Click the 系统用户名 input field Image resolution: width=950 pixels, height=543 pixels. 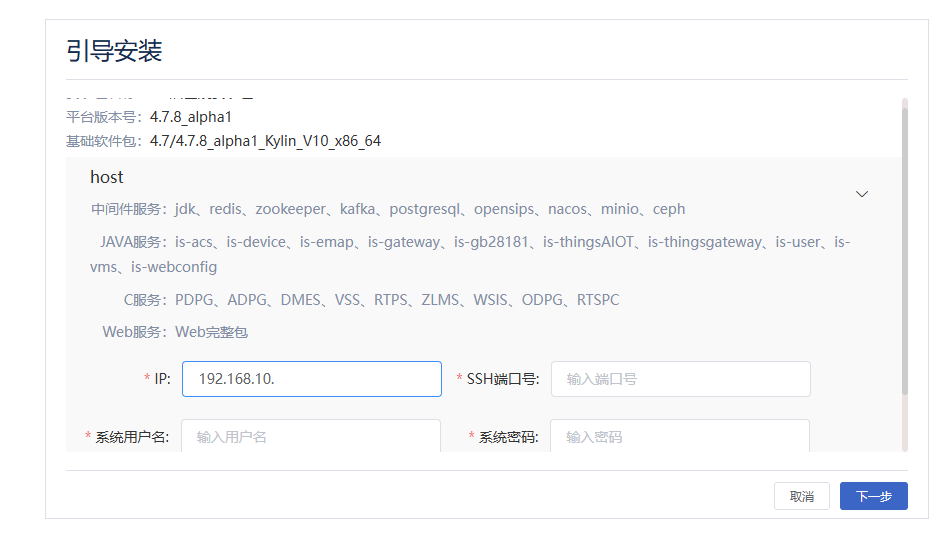(311, 436)
